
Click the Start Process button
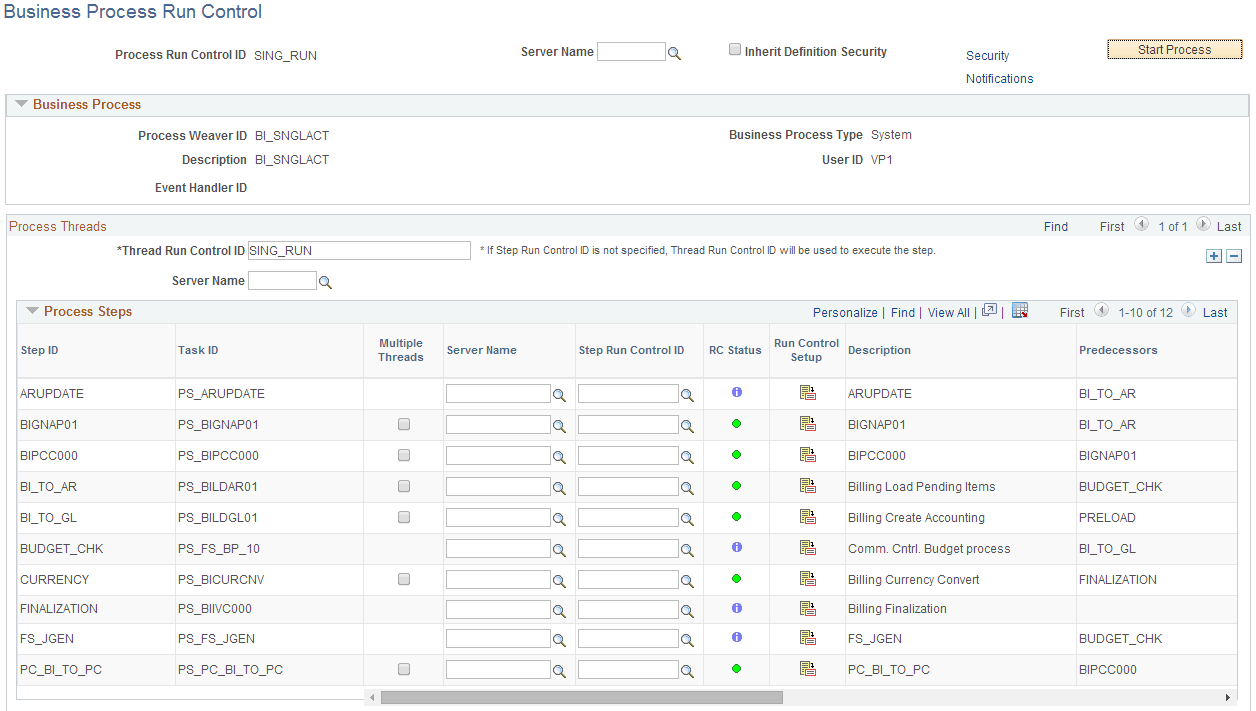(x=1174, y=48)
